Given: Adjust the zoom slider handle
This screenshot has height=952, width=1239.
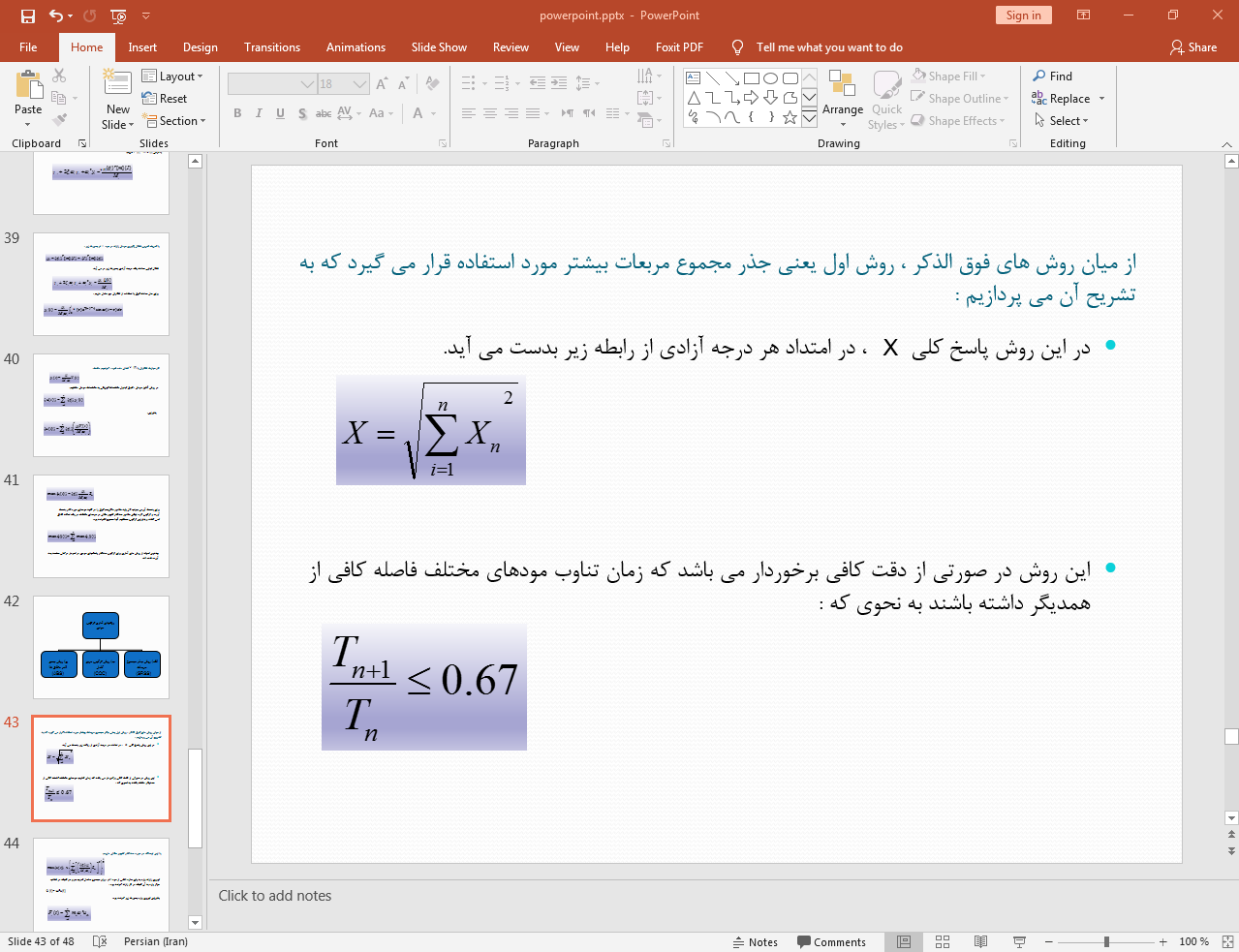Looking at the screenshot, I should click(x=1106, y=941).
